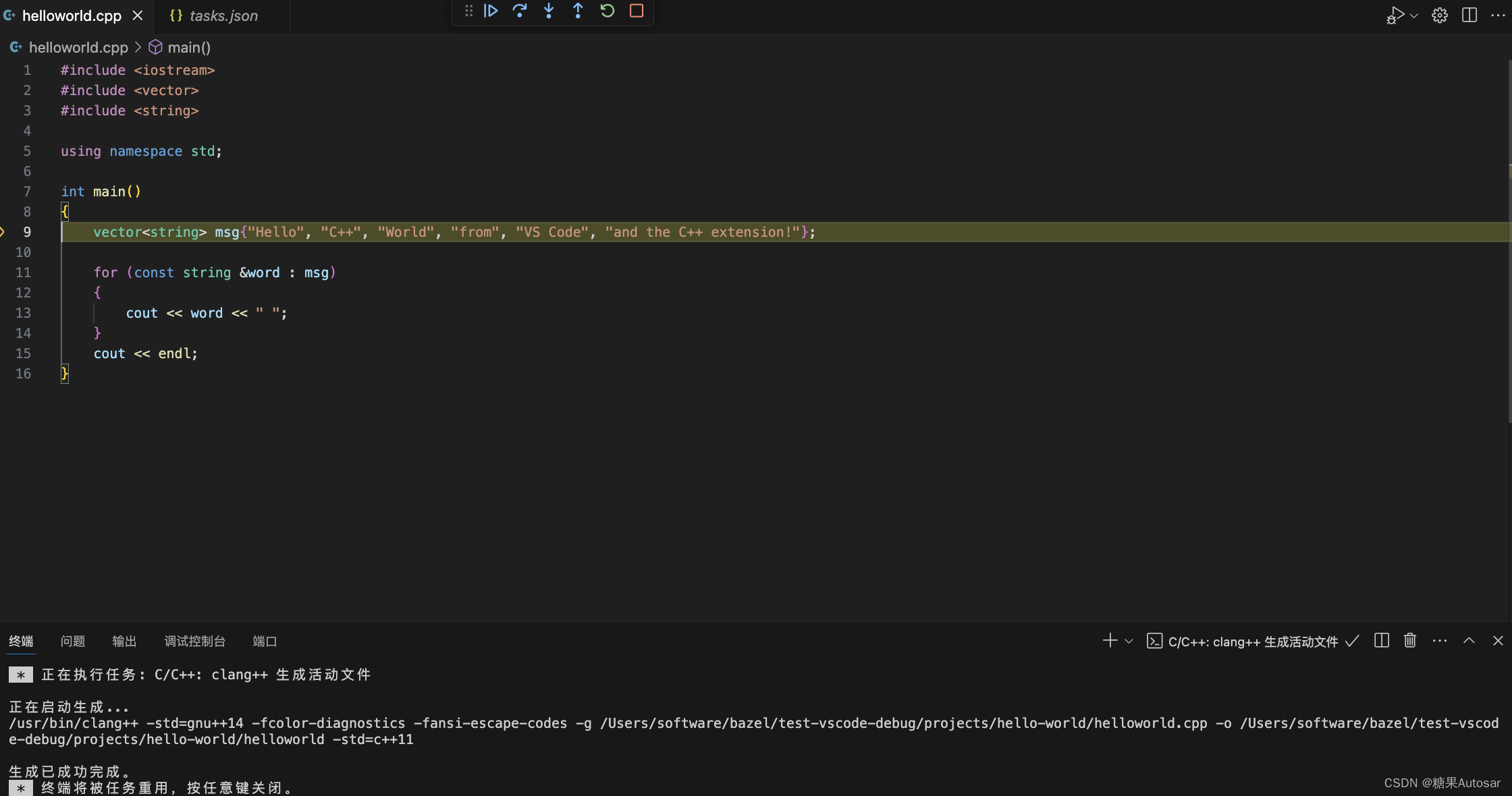
Task: Click the for-loop code line
Action: (215, 273)
